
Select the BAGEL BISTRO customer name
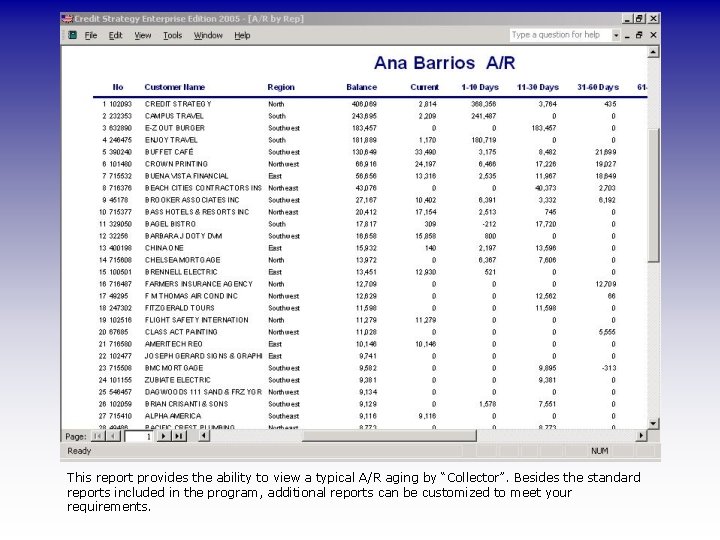[x=170, y=224]
